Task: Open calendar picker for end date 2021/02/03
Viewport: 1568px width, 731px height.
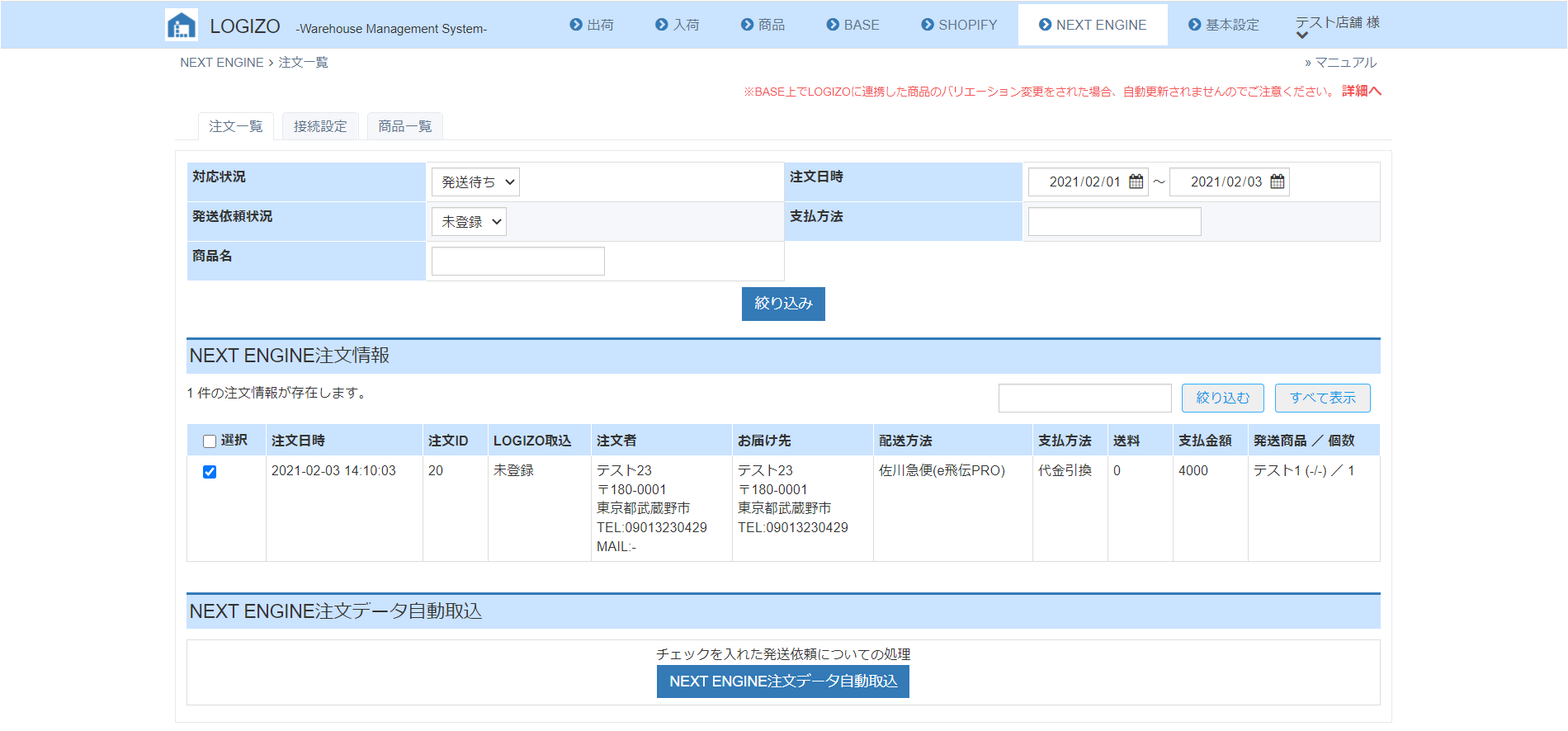Action: click(x=1278, y=182)
